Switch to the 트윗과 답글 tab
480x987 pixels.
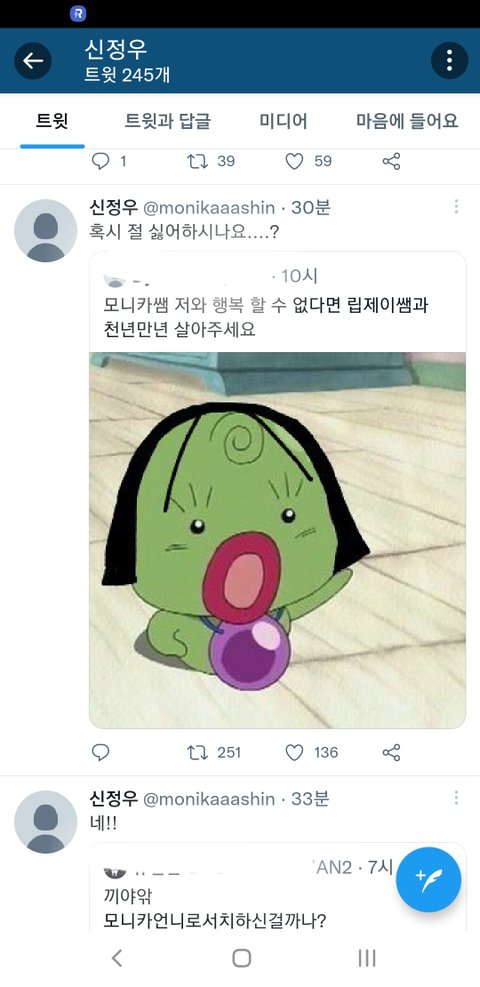pyautogui.click(x=167, y=121)
